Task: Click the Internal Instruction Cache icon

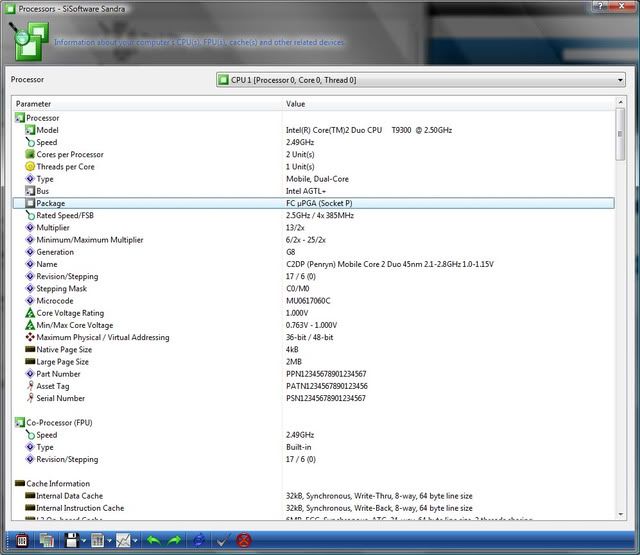Action: [x=30, y=508]
